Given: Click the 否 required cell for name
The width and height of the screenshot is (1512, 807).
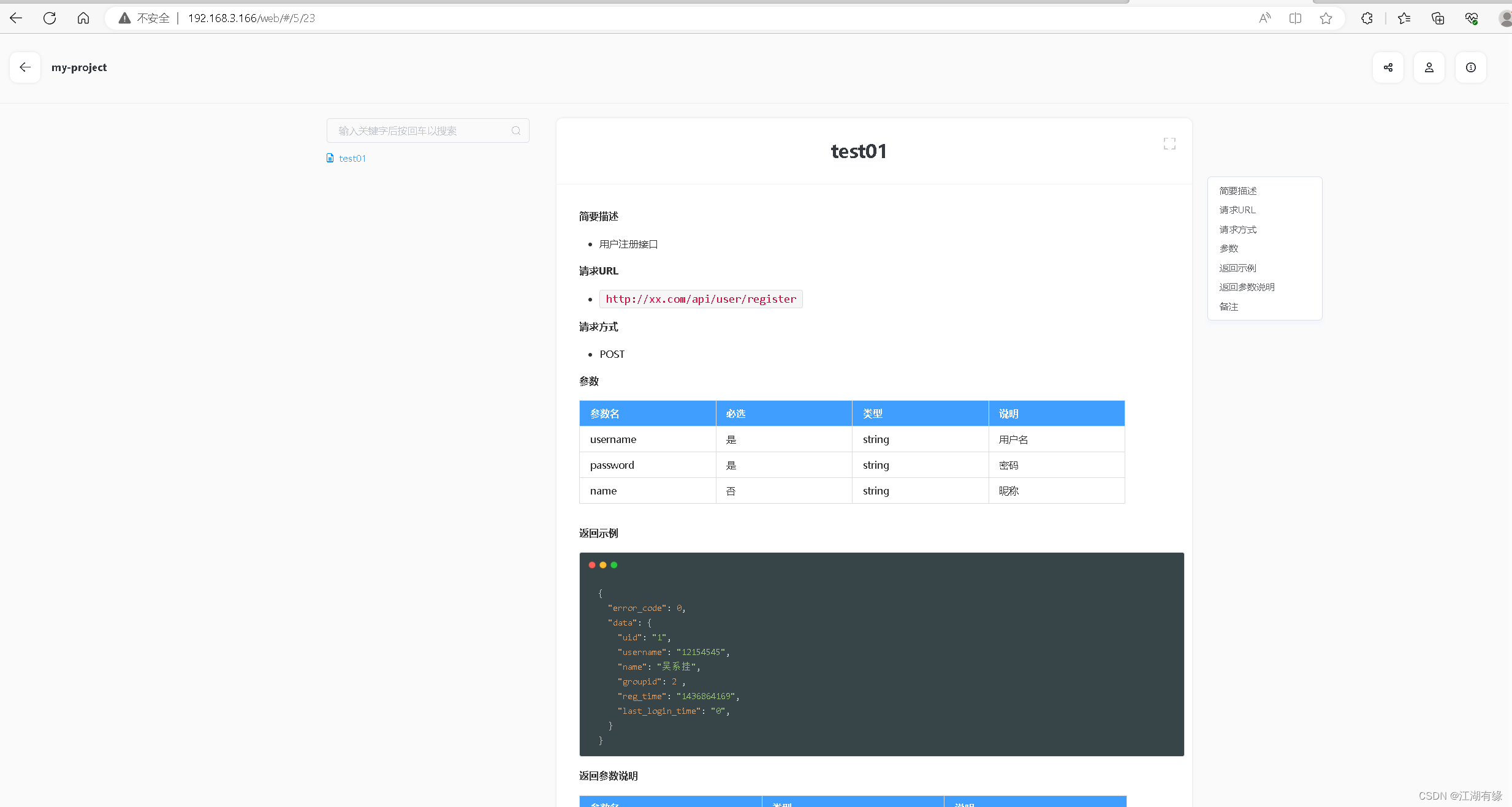Looking at the screenshot, I should coord(784,491).
